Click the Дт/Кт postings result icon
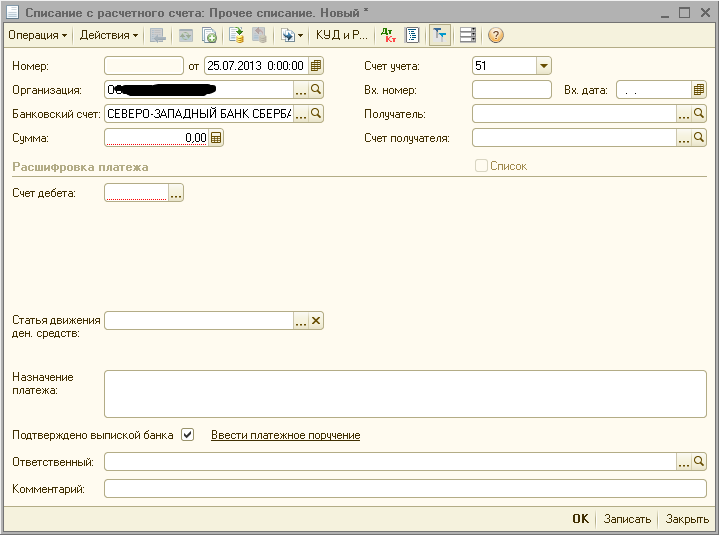The height and width of the screenshot is (535, 719). 389,35
